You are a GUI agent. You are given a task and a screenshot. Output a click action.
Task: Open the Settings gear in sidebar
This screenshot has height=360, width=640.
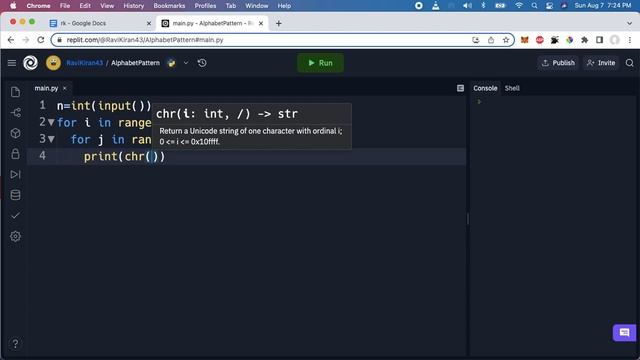click(16, 236)
